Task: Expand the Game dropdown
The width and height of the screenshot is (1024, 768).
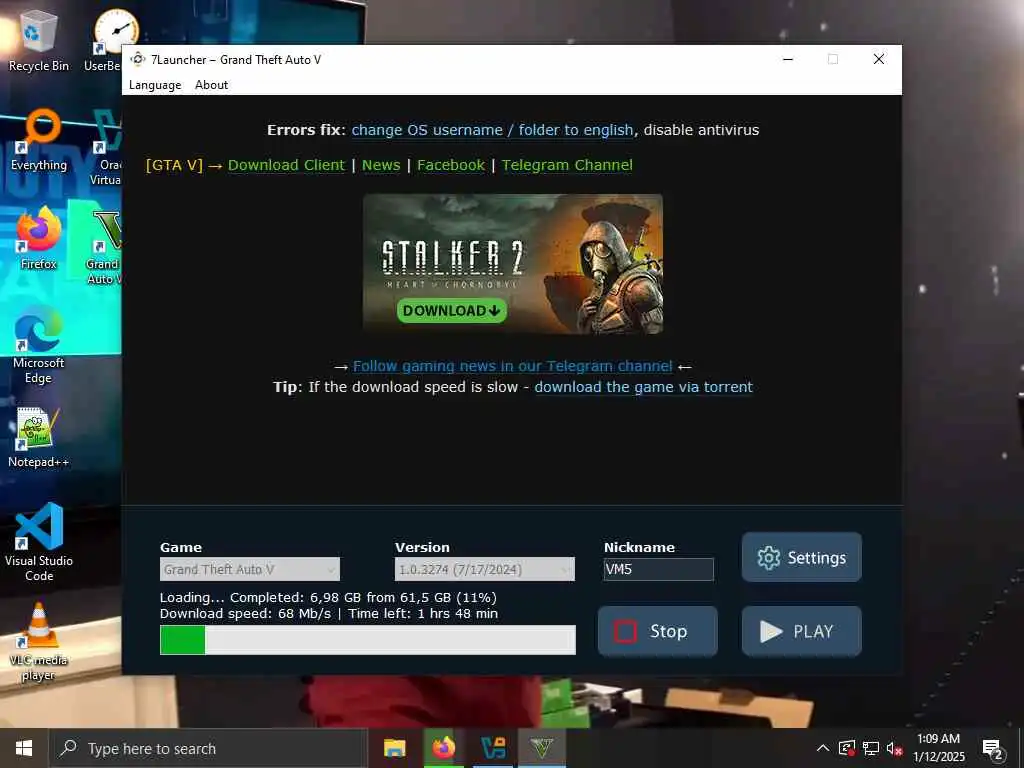Action: pos(249,569)
